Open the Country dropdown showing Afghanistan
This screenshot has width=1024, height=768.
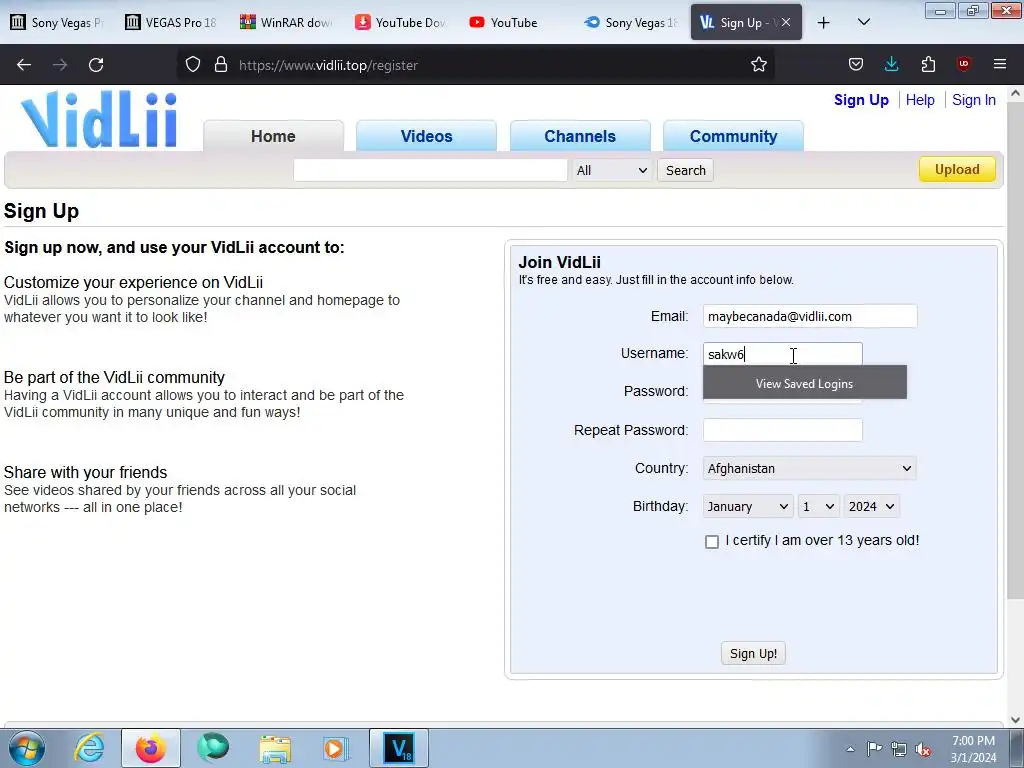coord(809,468)
